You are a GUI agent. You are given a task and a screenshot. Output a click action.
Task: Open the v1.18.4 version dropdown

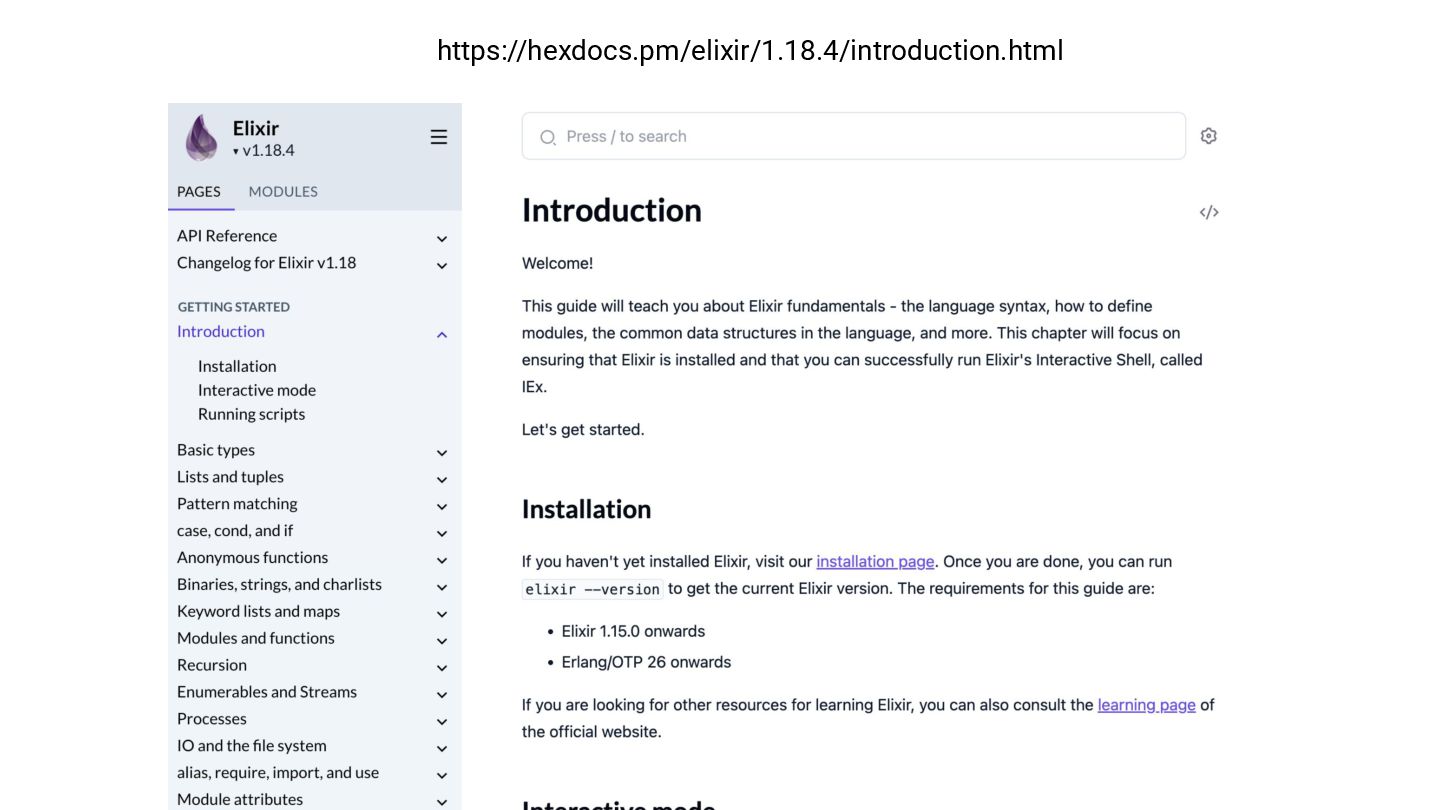(x=265, y=151)
